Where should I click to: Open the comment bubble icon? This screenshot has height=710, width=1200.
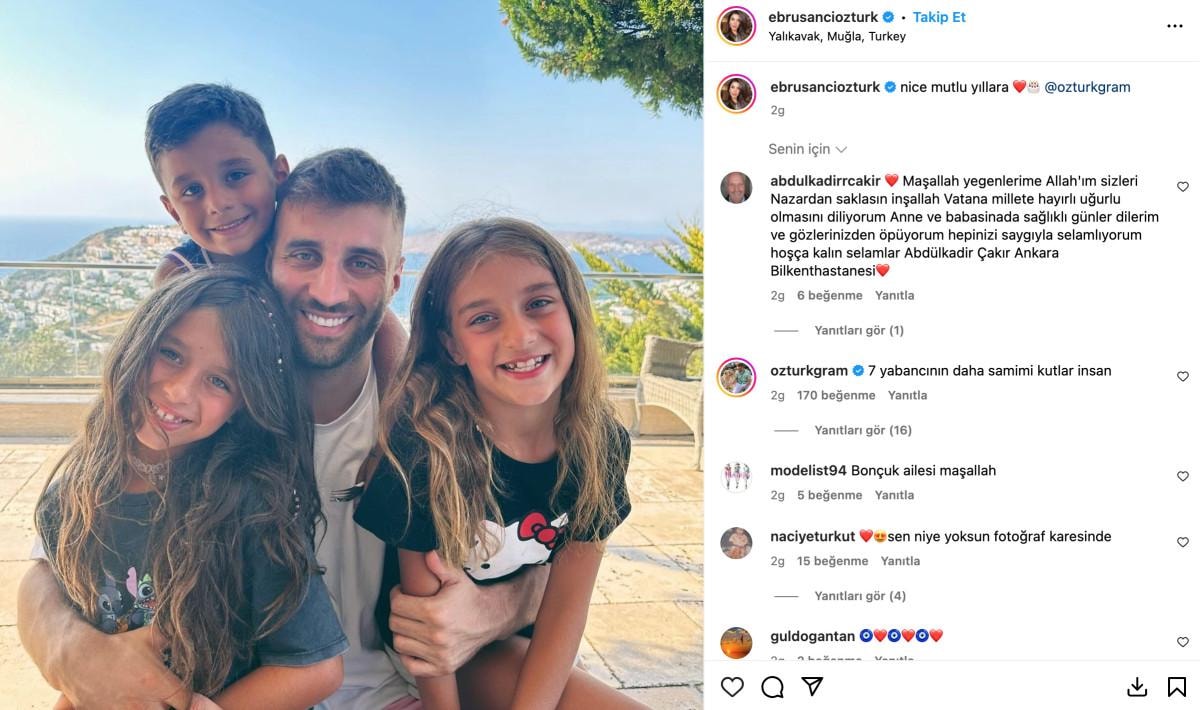[x=772, y=687]
